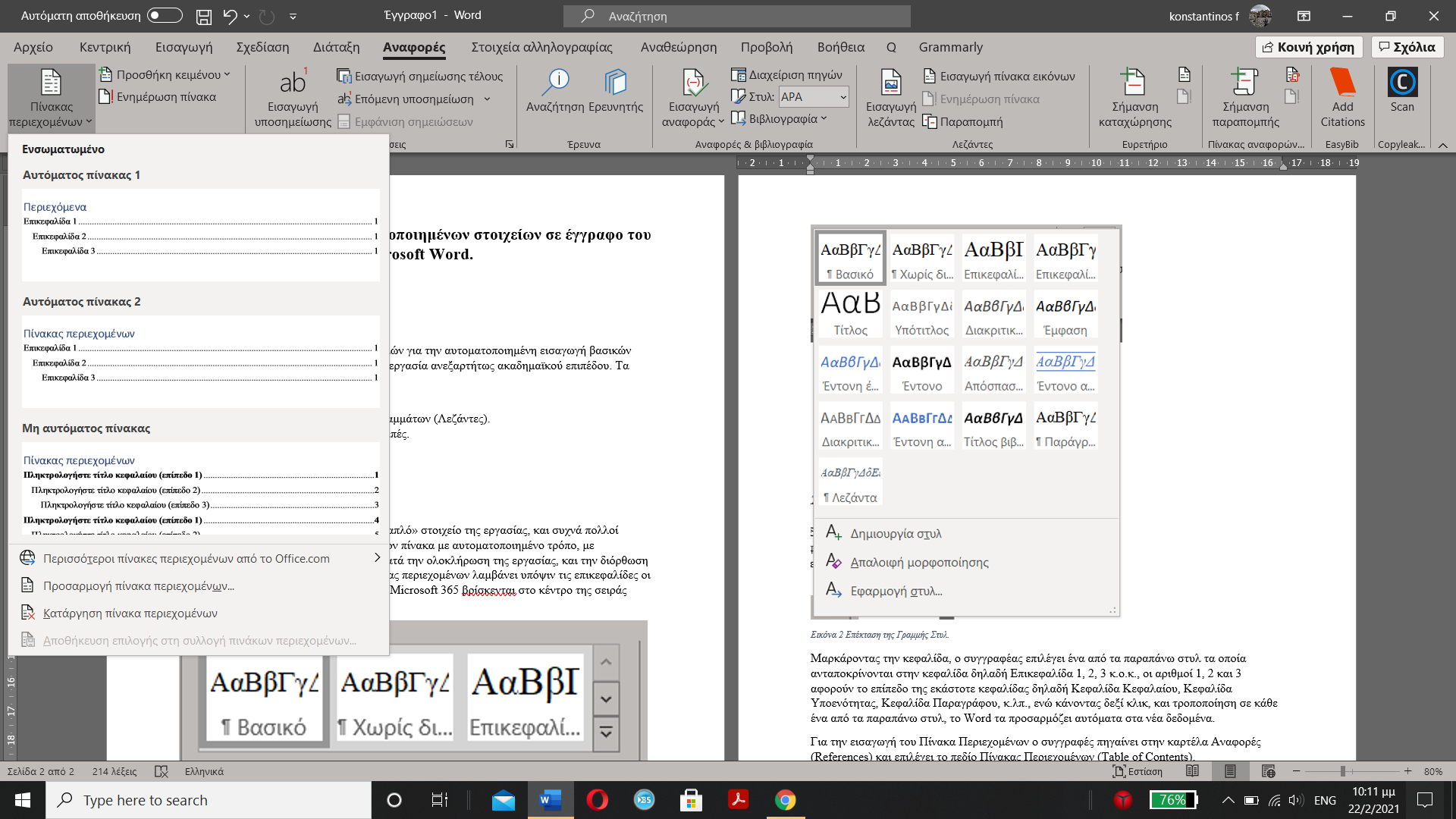The image size is (1456, 819).
Task: Click the user account picture
Action: [1260, 16]
